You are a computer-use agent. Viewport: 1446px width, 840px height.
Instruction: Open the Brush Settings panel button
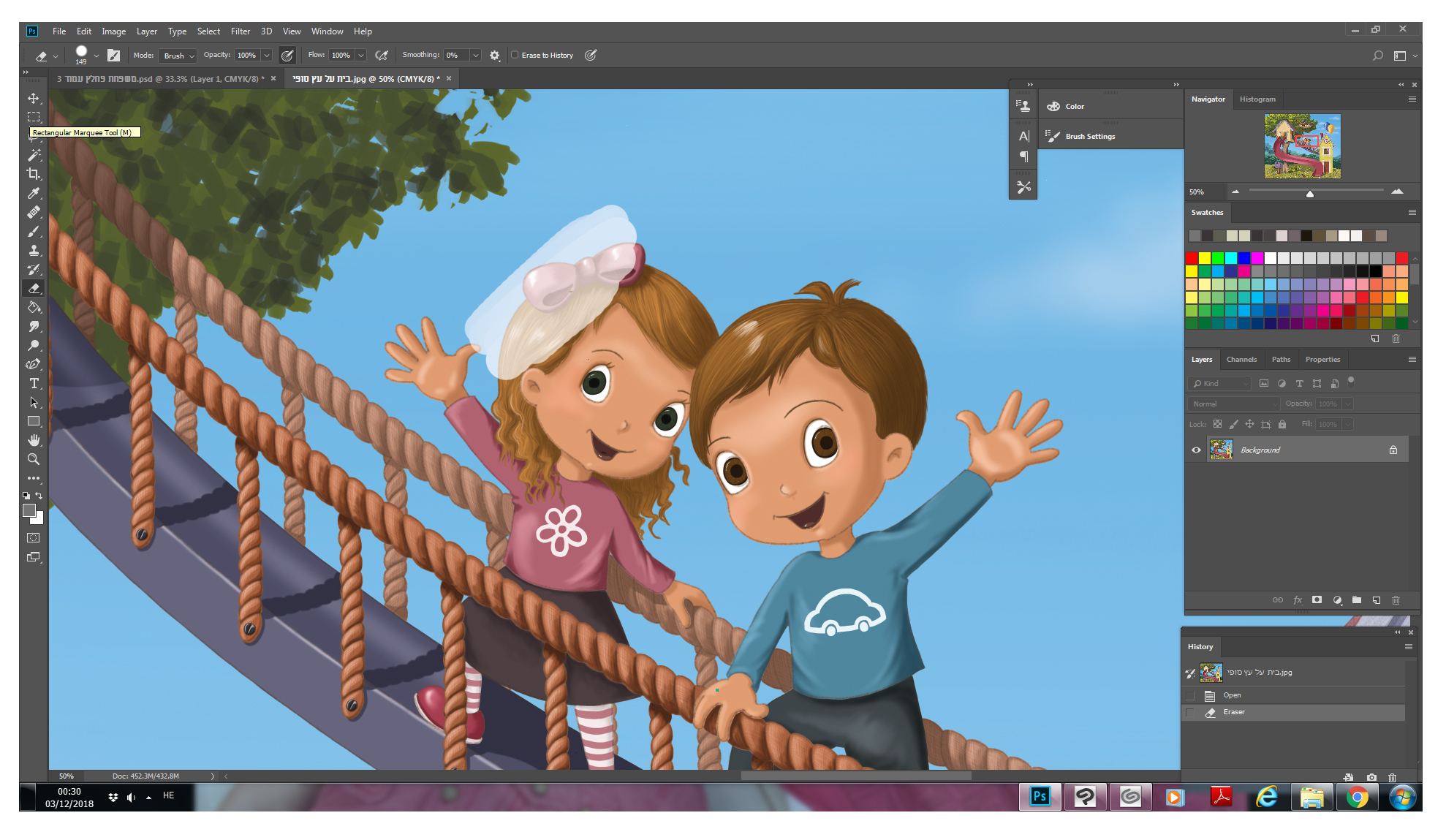1089,136
